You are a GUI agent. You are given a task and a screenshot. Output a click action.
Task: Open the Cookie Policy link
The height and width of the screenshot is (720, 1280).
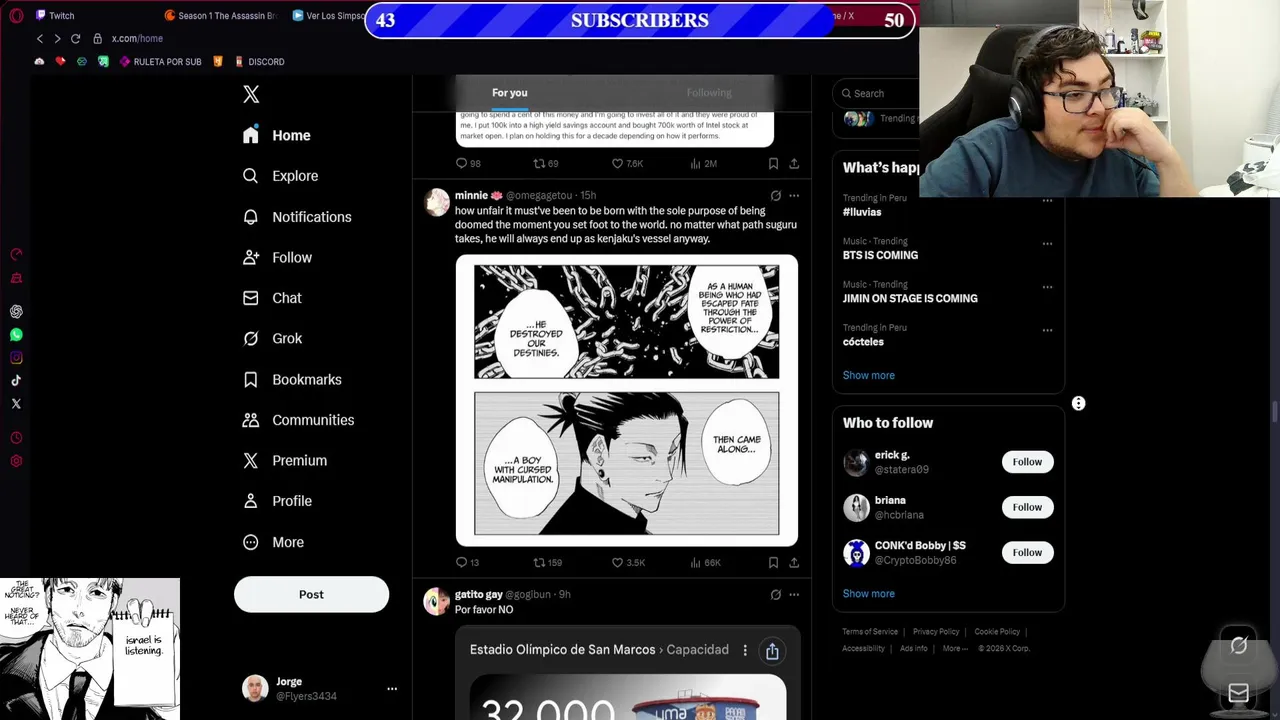(x=997, y=632)
